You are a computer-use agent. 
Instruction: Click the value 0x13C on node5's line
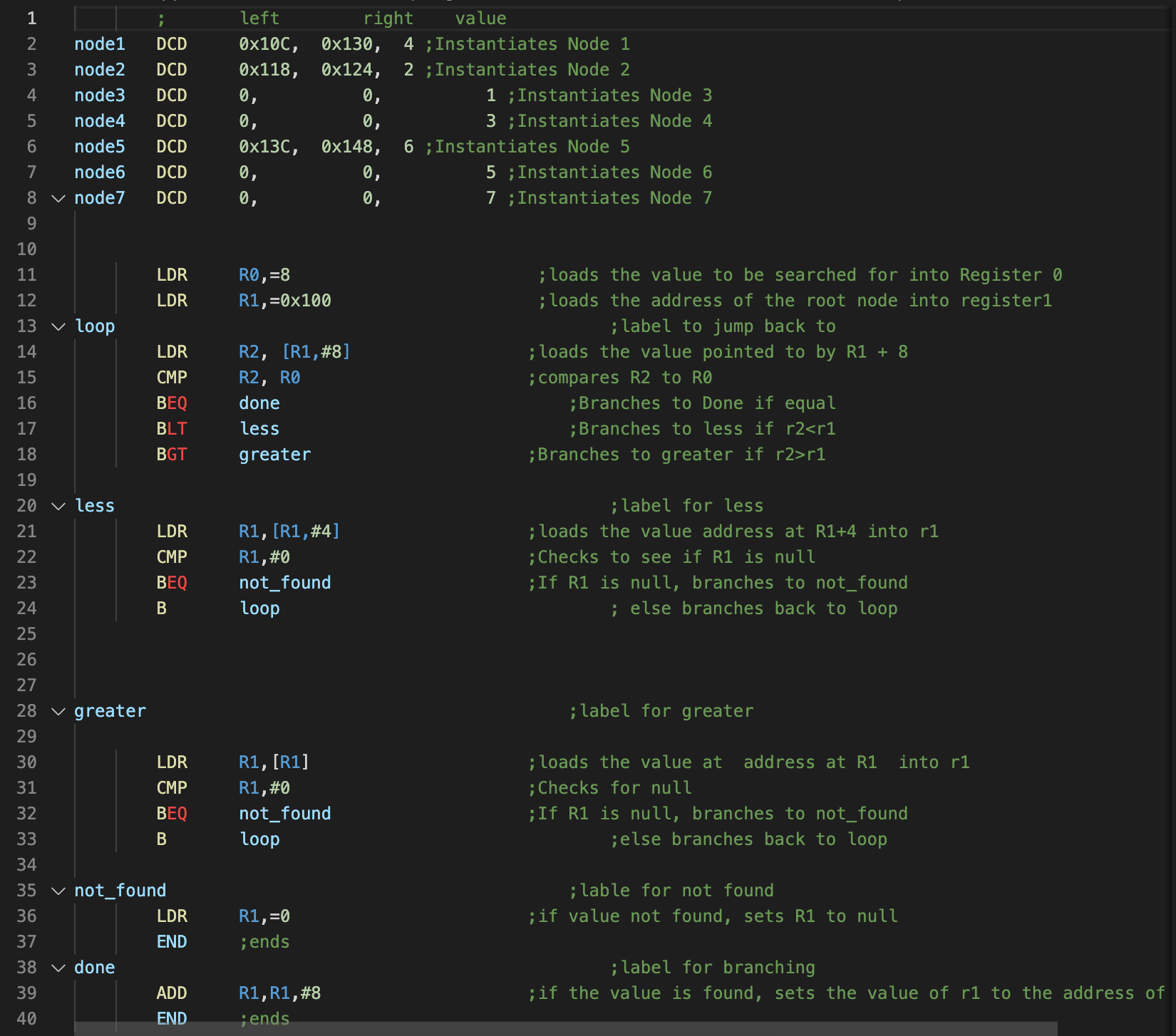point(264,147)
